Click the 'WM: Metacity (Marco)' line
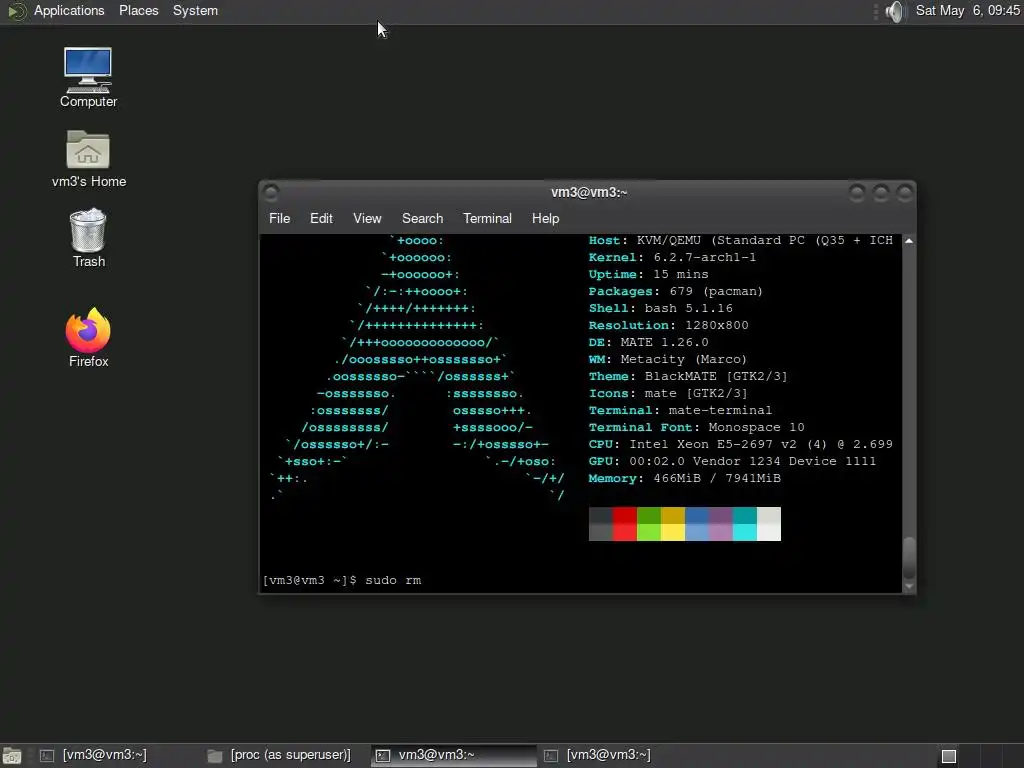The width and height of the screenshot is (1024, 768). [667, 359]
